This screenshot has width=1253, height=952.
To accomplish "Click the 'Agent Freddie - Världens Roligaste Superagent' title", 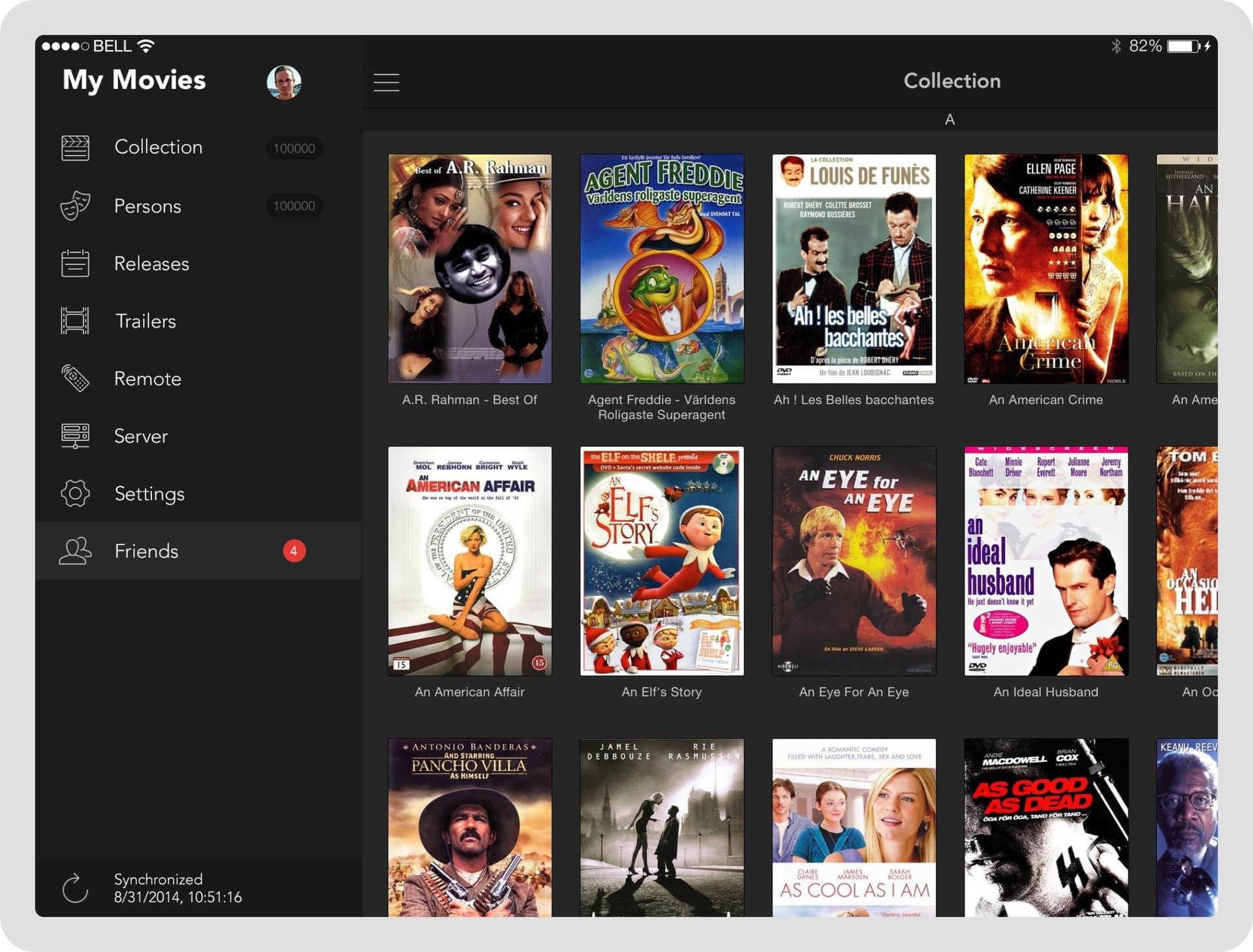I will point(662,407).
